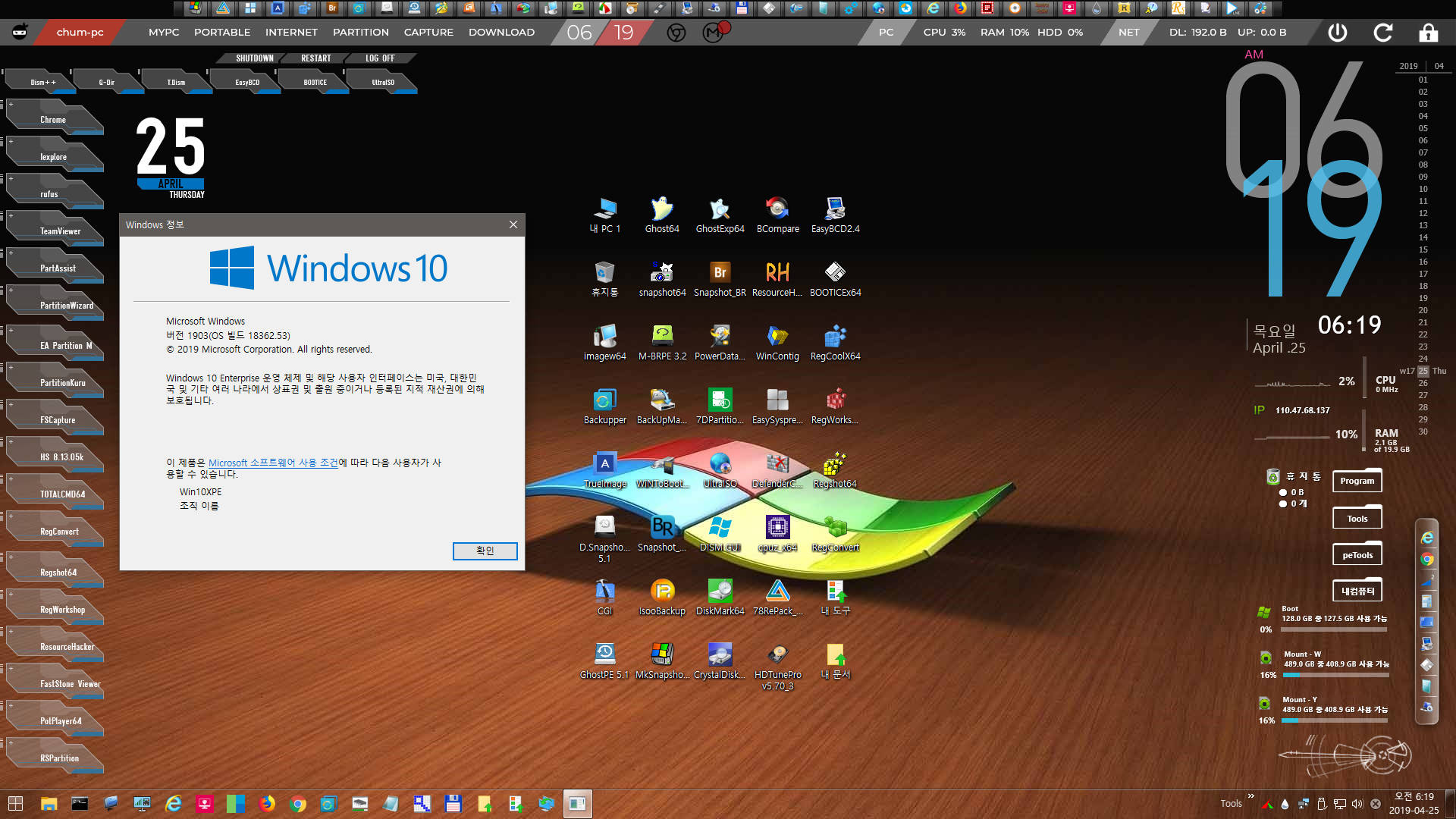1456x819 pixels.
Task: Open MYPC menu in top bar
Action: (x=164, y=33)
